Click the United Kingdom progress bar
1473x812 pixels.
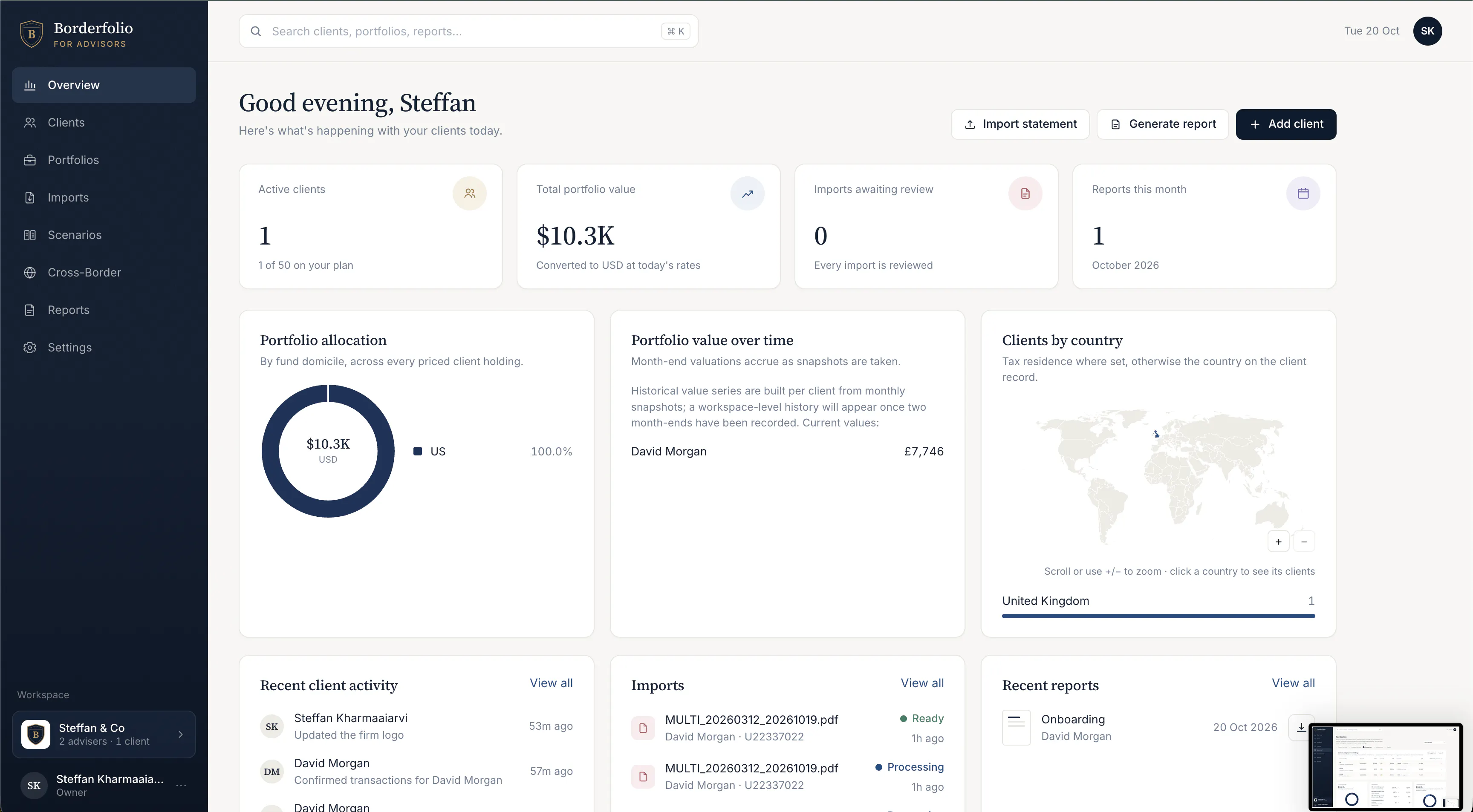pyautogui.click(x=1158, y=616)
